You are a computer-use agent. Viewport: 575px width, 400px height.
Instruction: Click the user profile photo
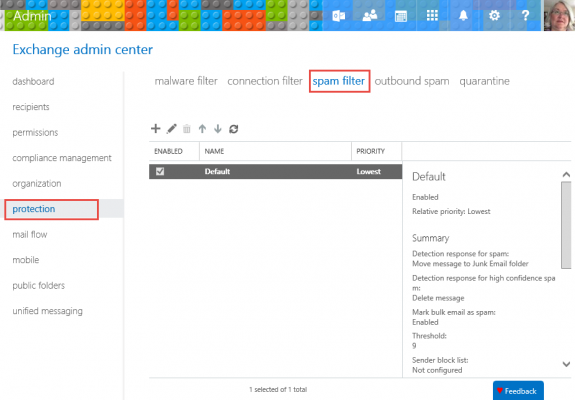(x=560, y=15)
